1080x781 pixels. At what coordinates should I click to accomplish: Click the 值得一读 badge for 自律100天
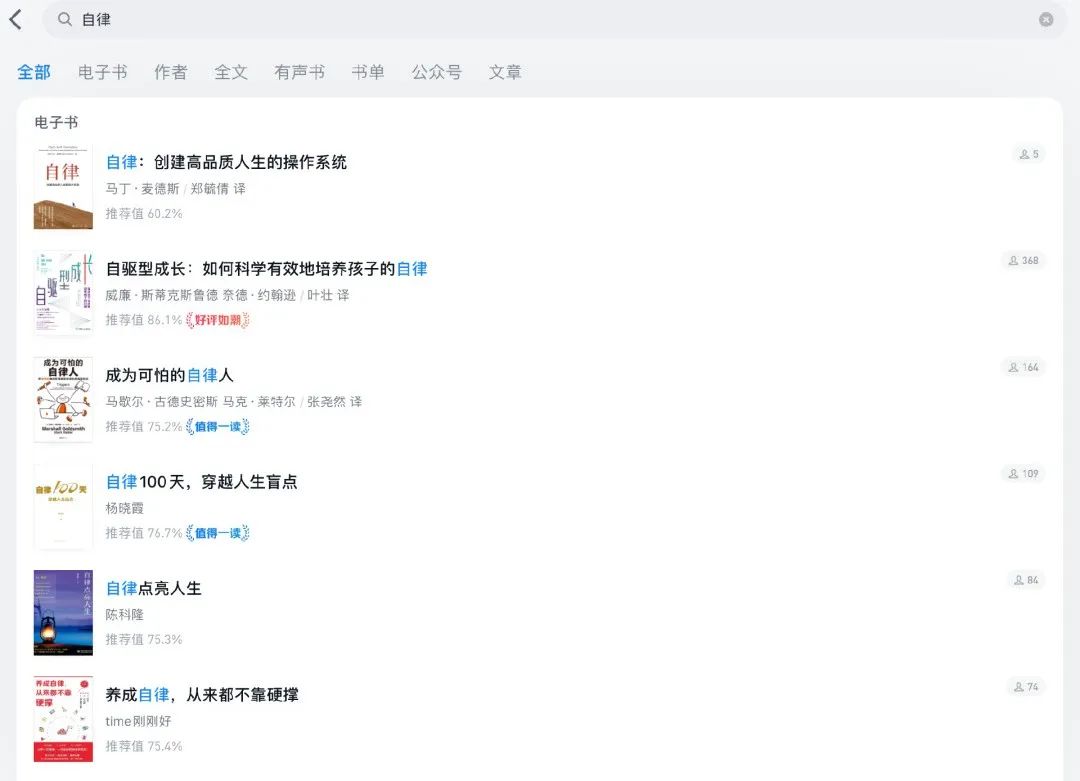(x=217, y=533)
